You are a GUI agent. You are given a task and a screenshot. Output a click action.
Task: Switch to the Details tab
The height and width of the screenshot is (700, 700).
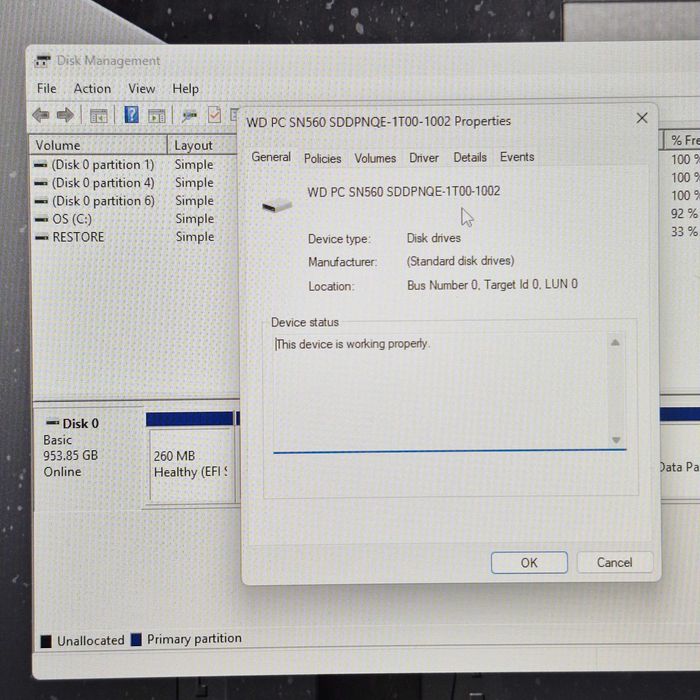[x=470, y=157]
